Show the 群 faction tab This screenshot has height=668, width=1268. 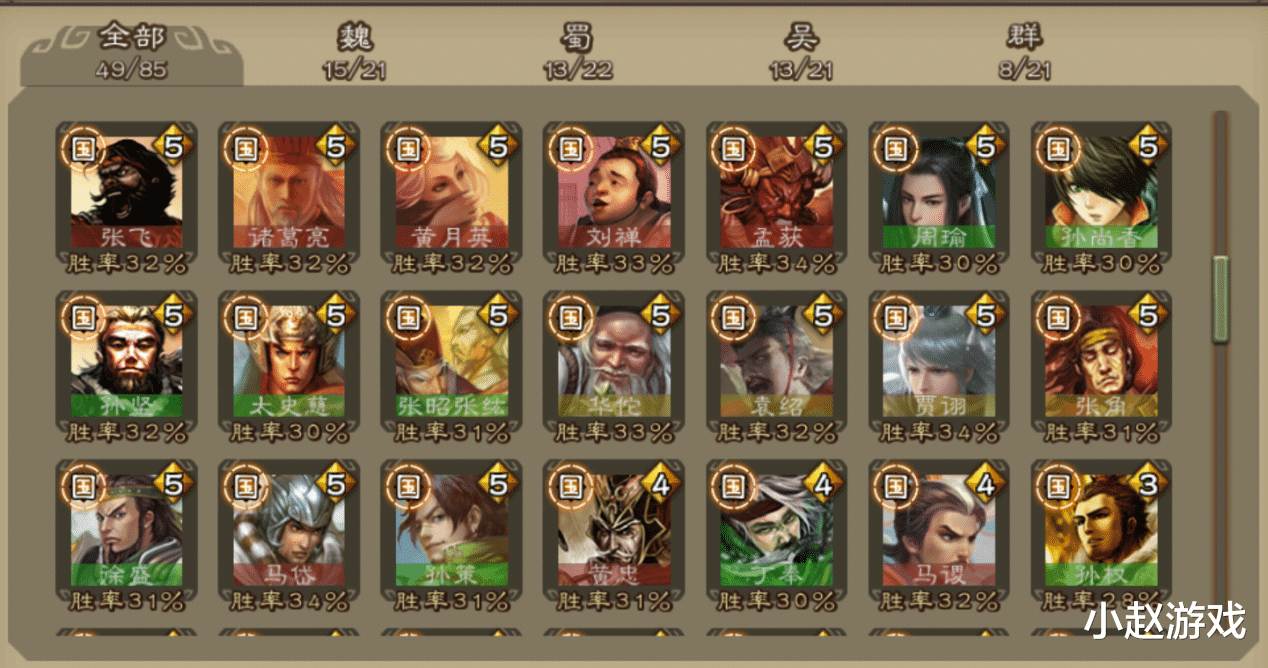pyautogui.click(x=1025, y=52)
